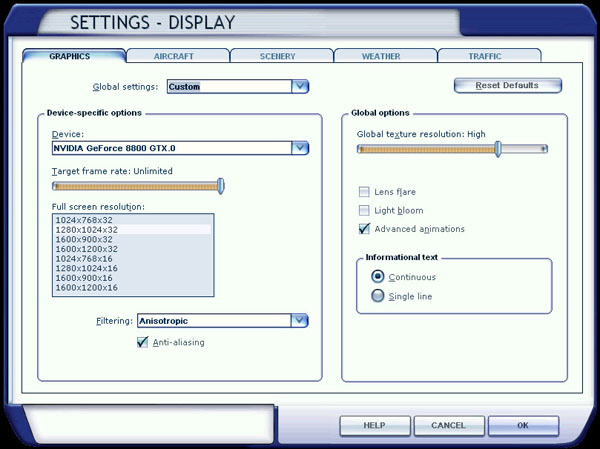Select Continuous informational text option
Viewport: 600px width, 449px height.
[378, 276]
